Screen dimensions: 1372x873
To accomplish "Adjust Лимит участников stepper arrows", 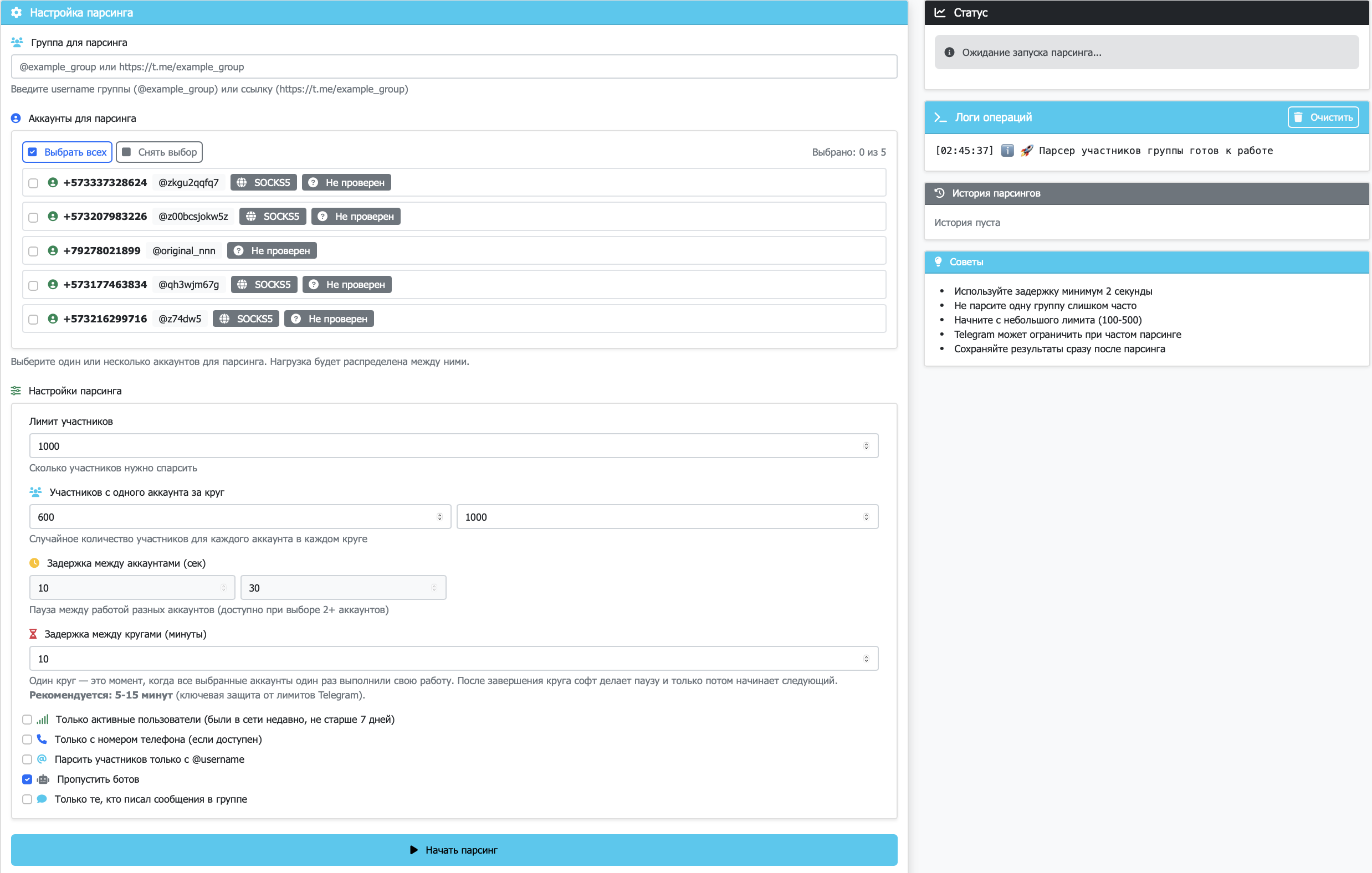I will tap(866, 446).
